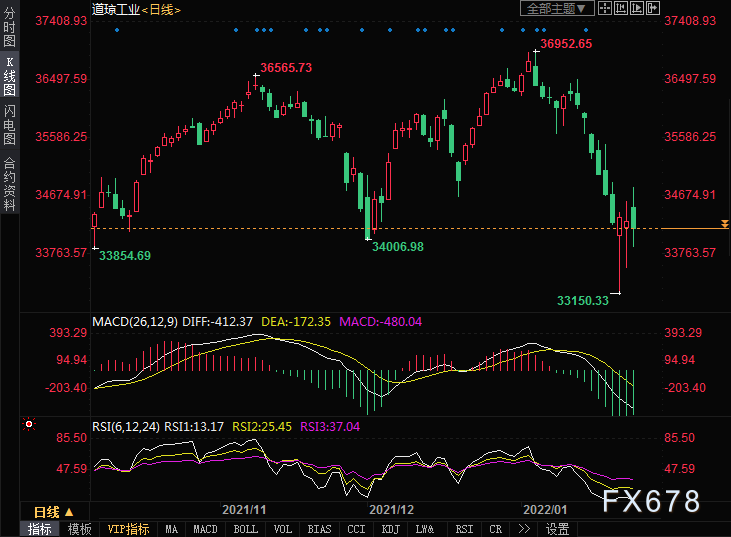Click the 36565.73 peak label
731x537 pixels.
click(286, 68)
